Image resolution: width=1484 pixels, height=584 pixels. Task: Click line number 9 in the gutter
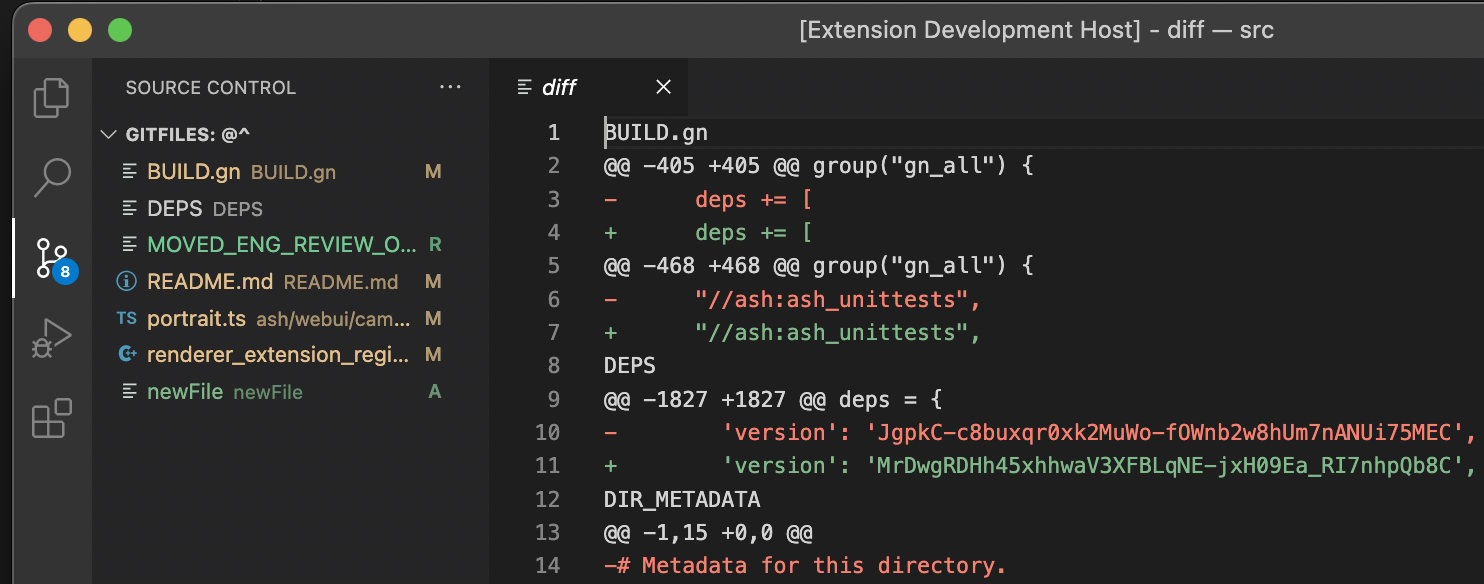point(548,399)
